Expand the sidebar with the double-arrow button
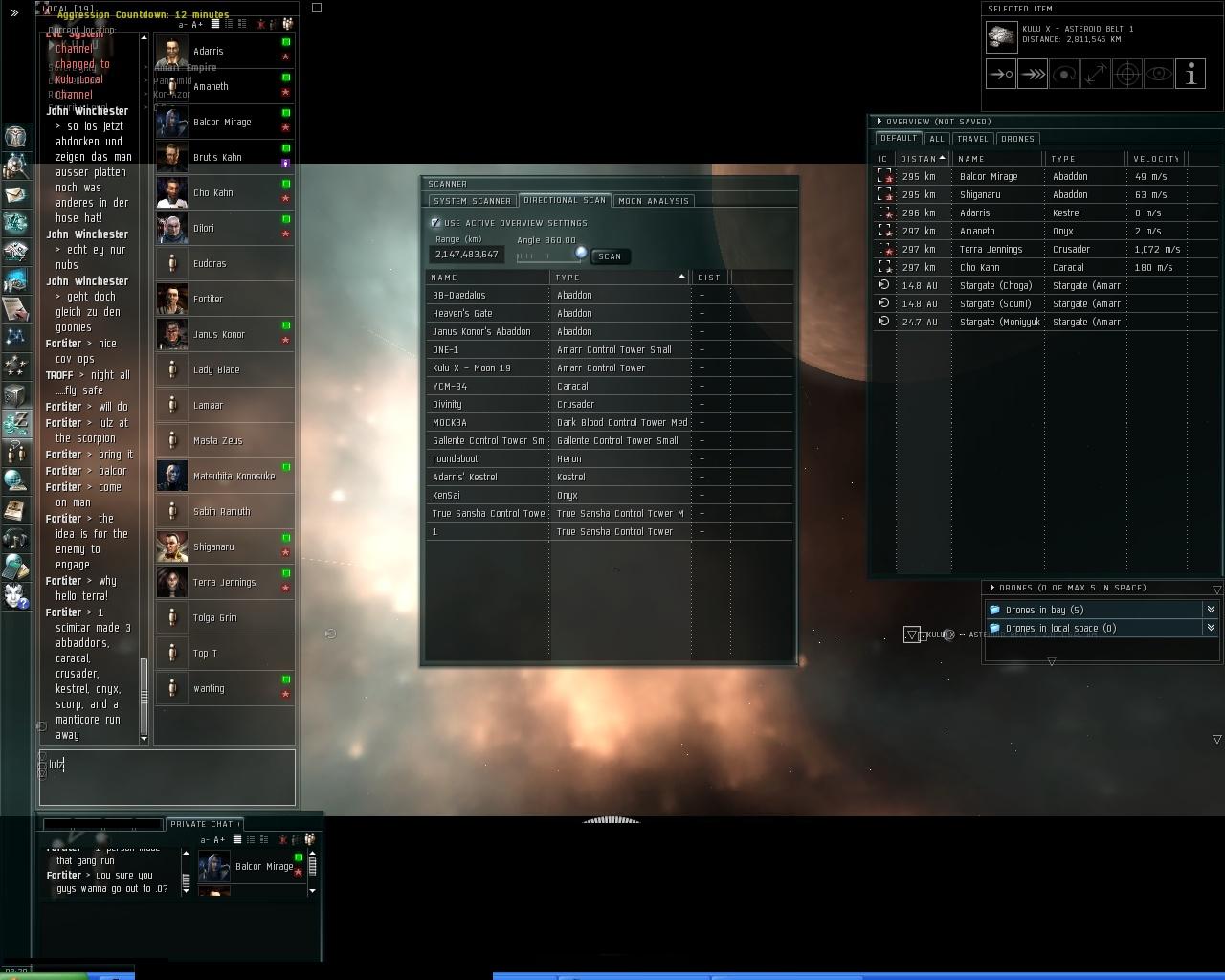The image size is (1225, 980). point(14,12)
